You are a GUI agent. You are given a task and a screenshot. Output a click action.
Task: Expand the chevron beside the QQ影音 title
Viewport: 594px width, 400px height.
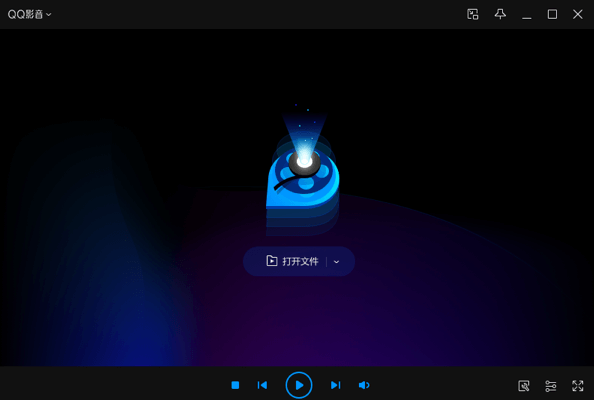pos(48,15)
